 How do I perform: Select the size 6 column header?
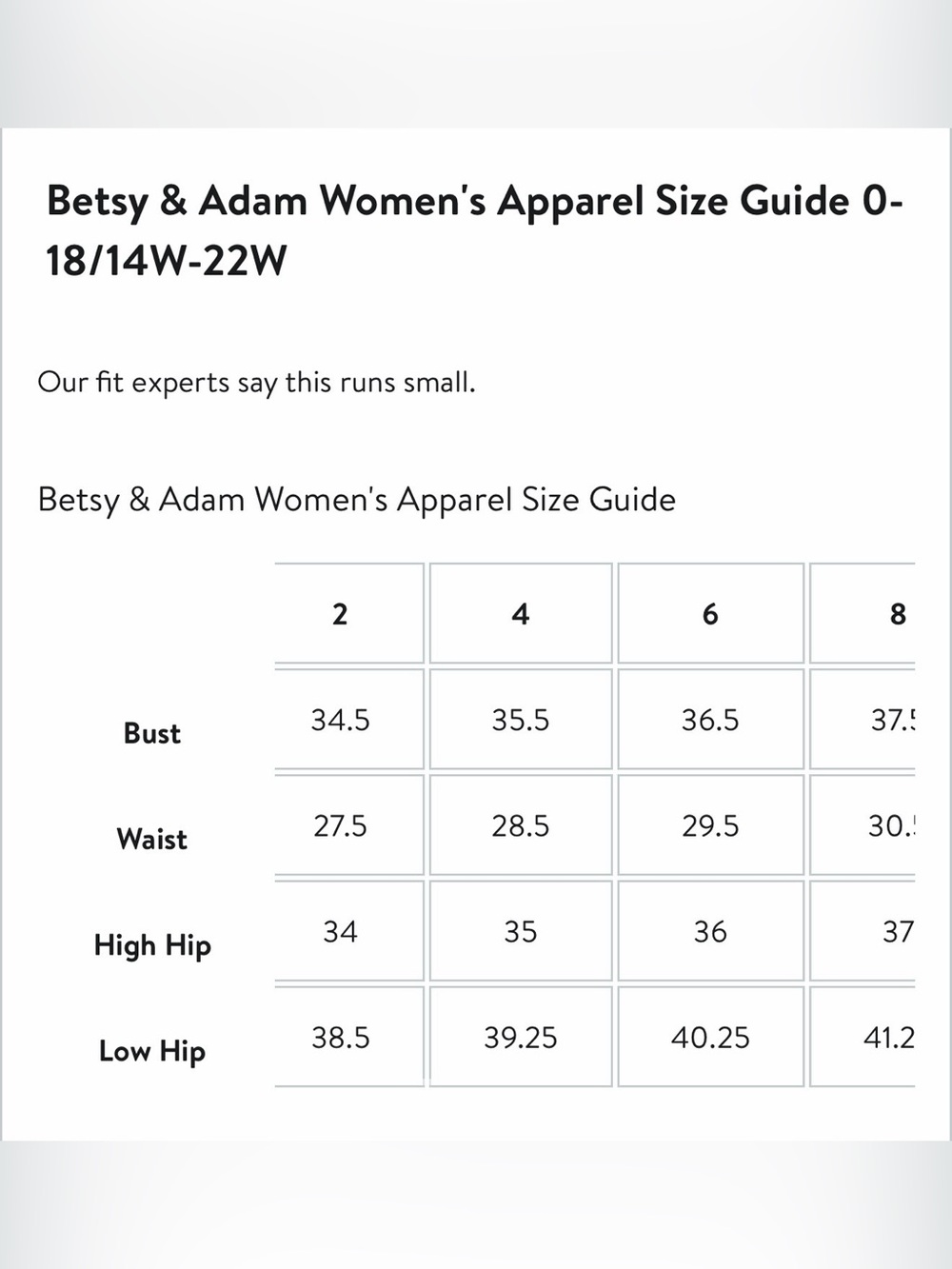[x=710, y=613]
